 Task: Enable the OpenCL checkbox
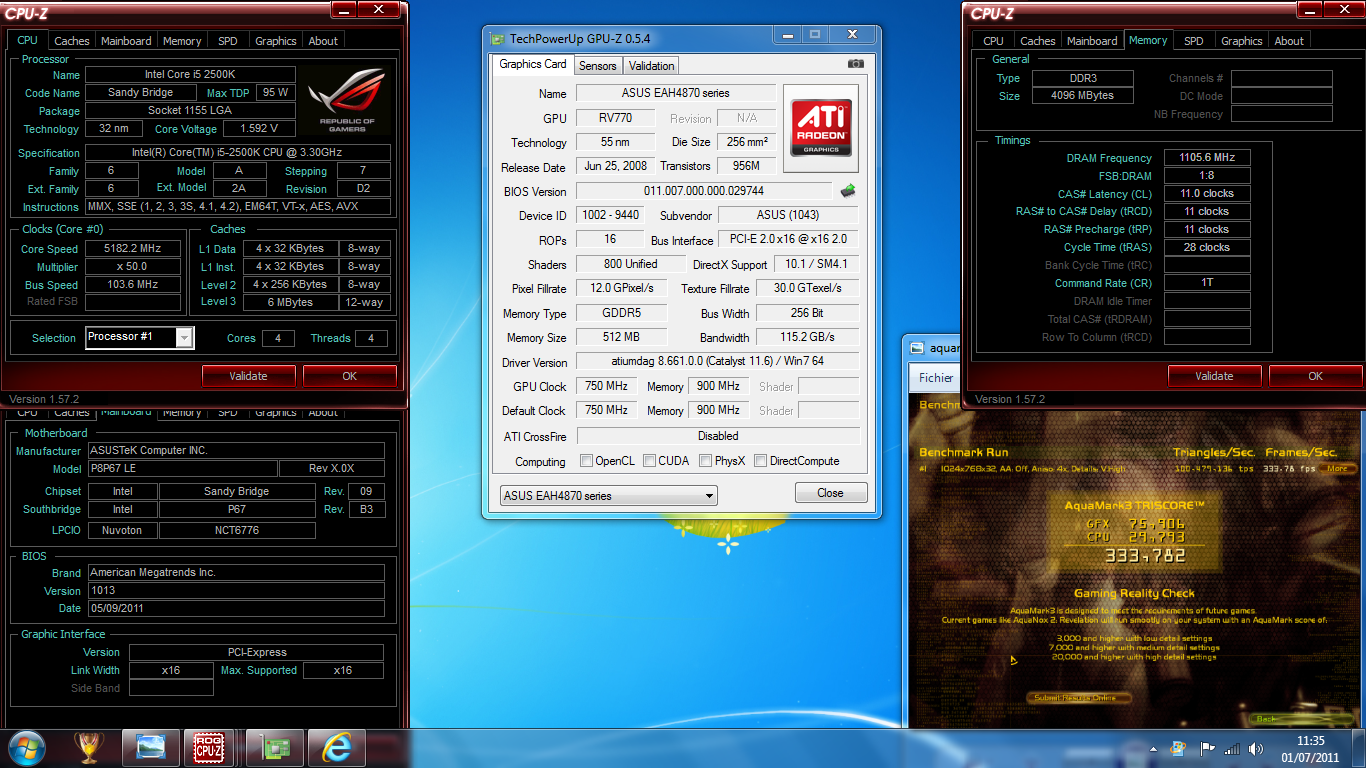pyautogui.click(x=587, y=461)
